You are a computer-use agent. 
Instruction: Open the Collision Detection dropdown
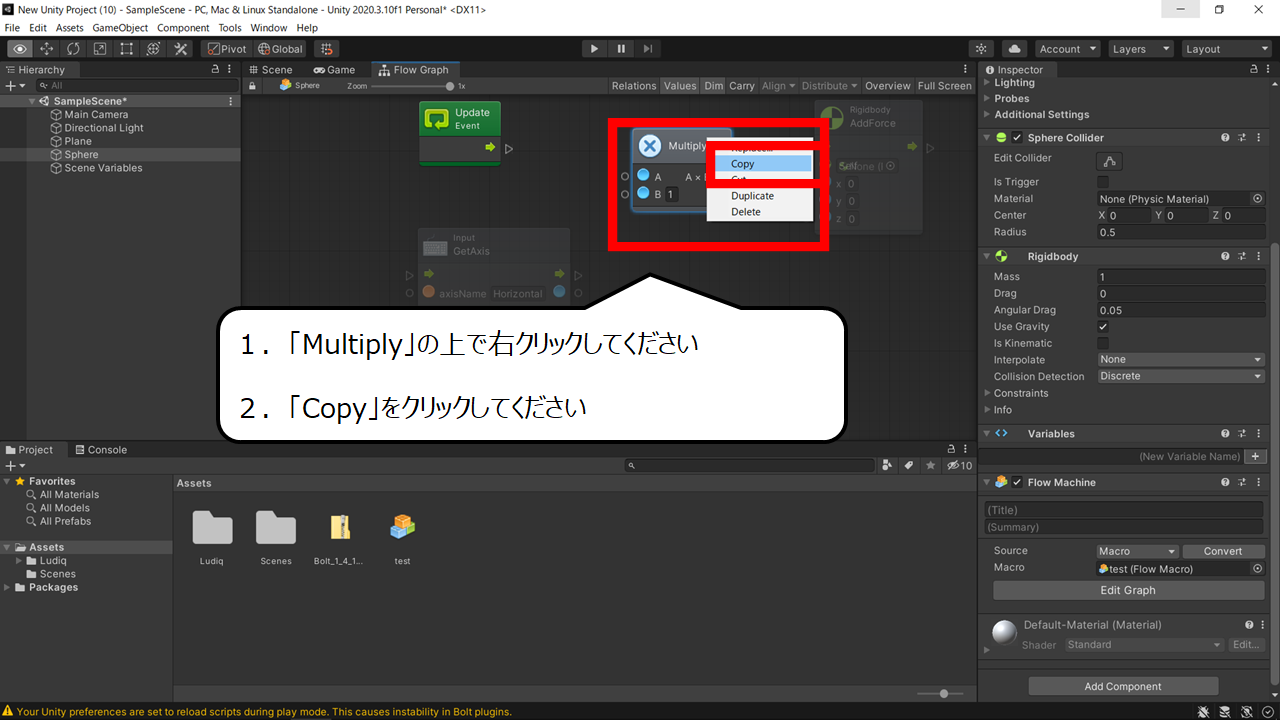point(1181,377)
